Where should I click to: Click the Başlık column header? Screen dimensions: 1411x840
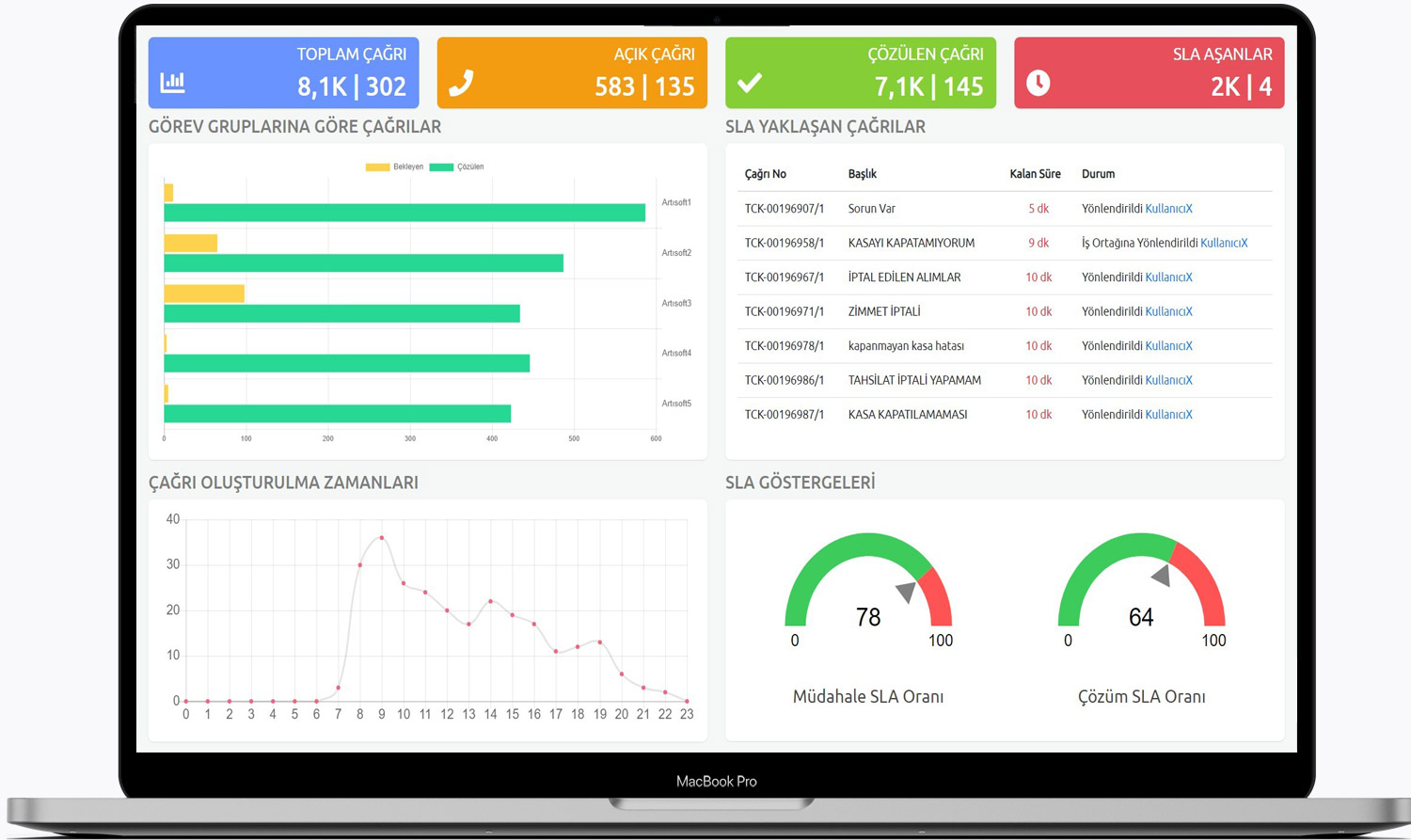pyautogui.click(x=863, y=174)
